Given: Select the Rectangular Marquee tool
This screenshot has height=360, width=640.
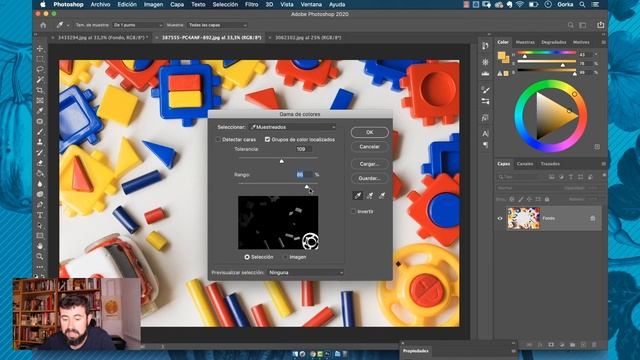Looking at the screenshot, I should [x=40, y=59].
